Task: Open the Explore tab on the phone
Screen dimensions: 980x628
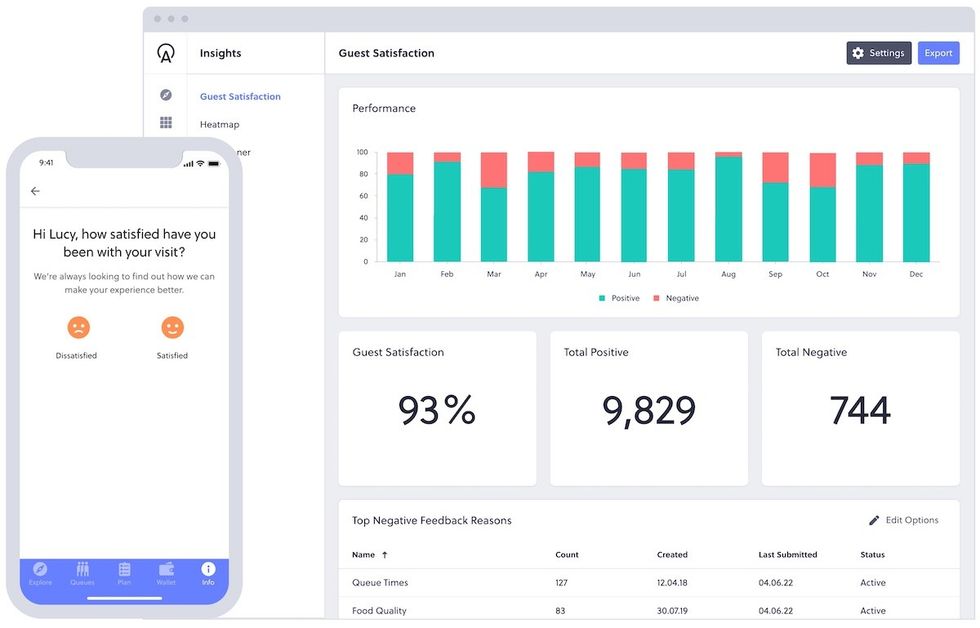Action: point(40,573)
